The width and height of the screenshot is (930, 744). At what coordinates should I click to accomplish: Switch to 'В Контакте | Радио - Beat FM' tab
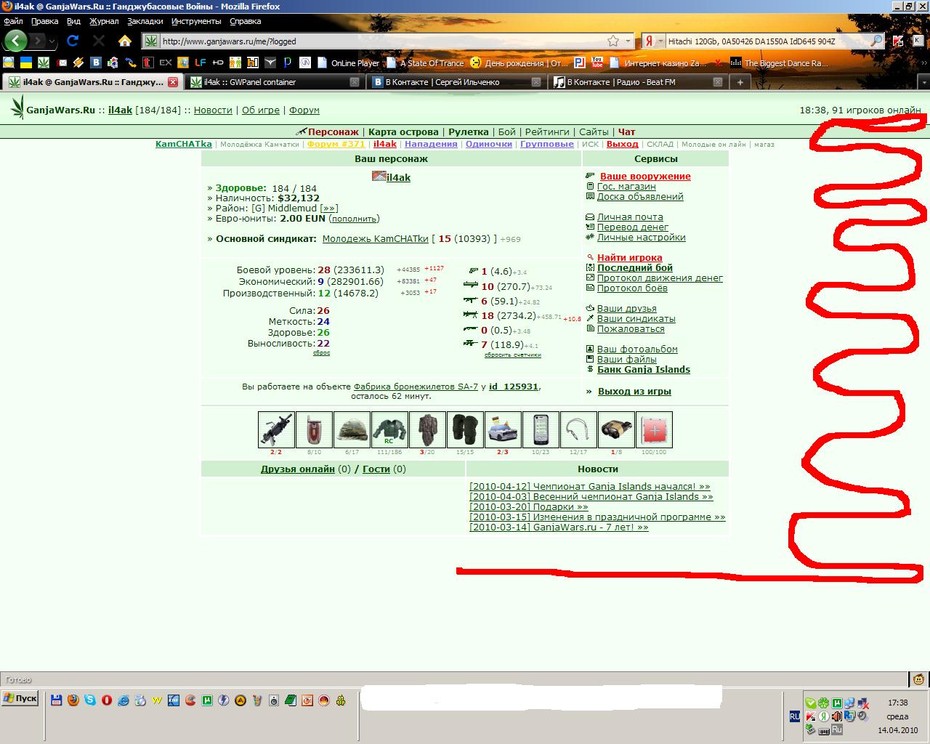pyautogui.click(x=638, y=82)
